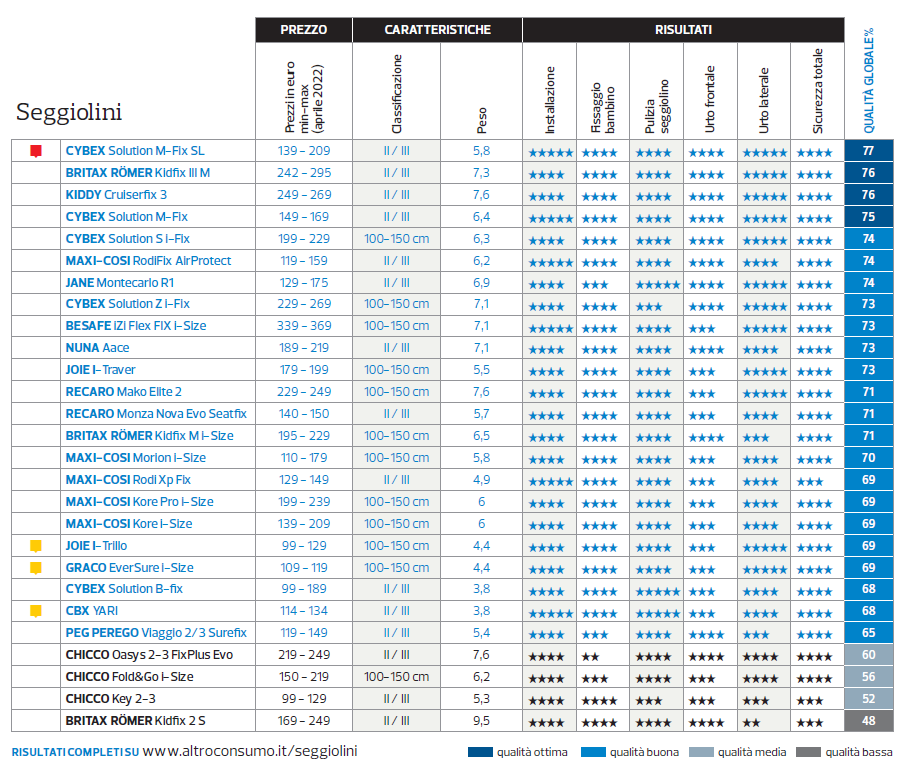
Task: Select CYBEX Solution Z I-Fix product name
Action: coord(128,304)
